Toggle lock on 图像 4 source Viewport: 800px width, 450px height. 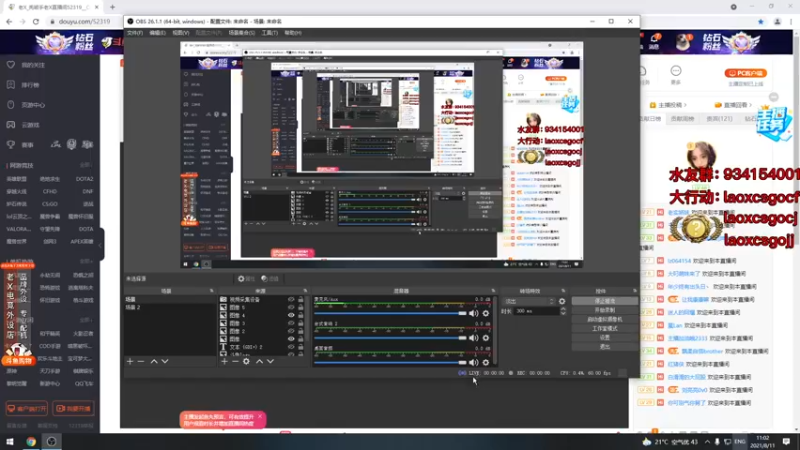pos(301,315)
